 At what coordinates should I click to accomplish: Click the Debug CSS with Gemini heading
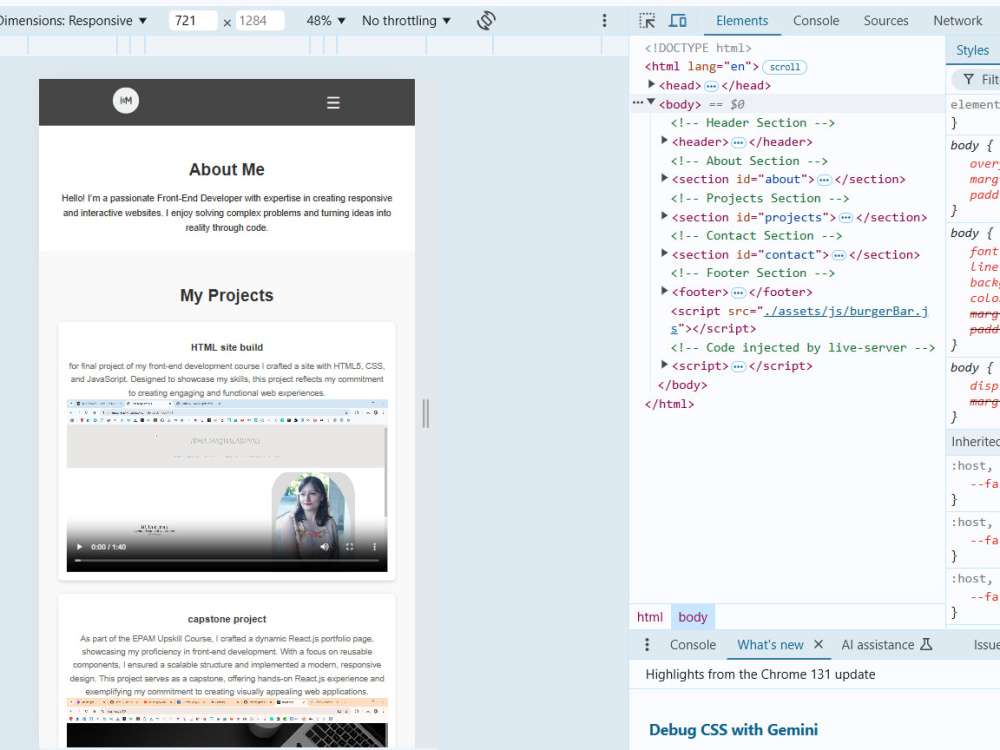(x=733, y=730)
